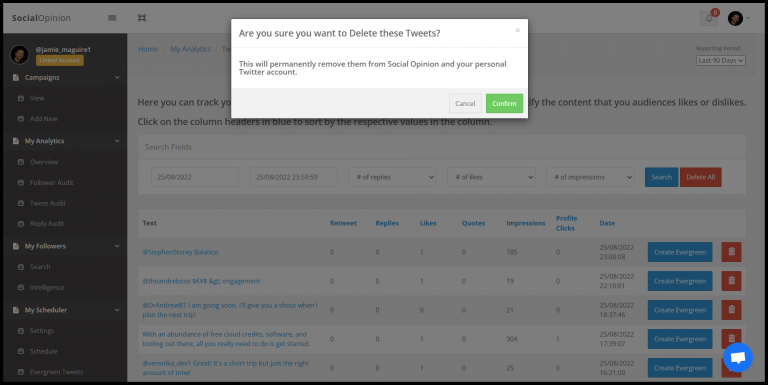The width and height of the screenshot is (768, 385).
Task: Click the My Analytics document icon
Action: pos(16,141)
